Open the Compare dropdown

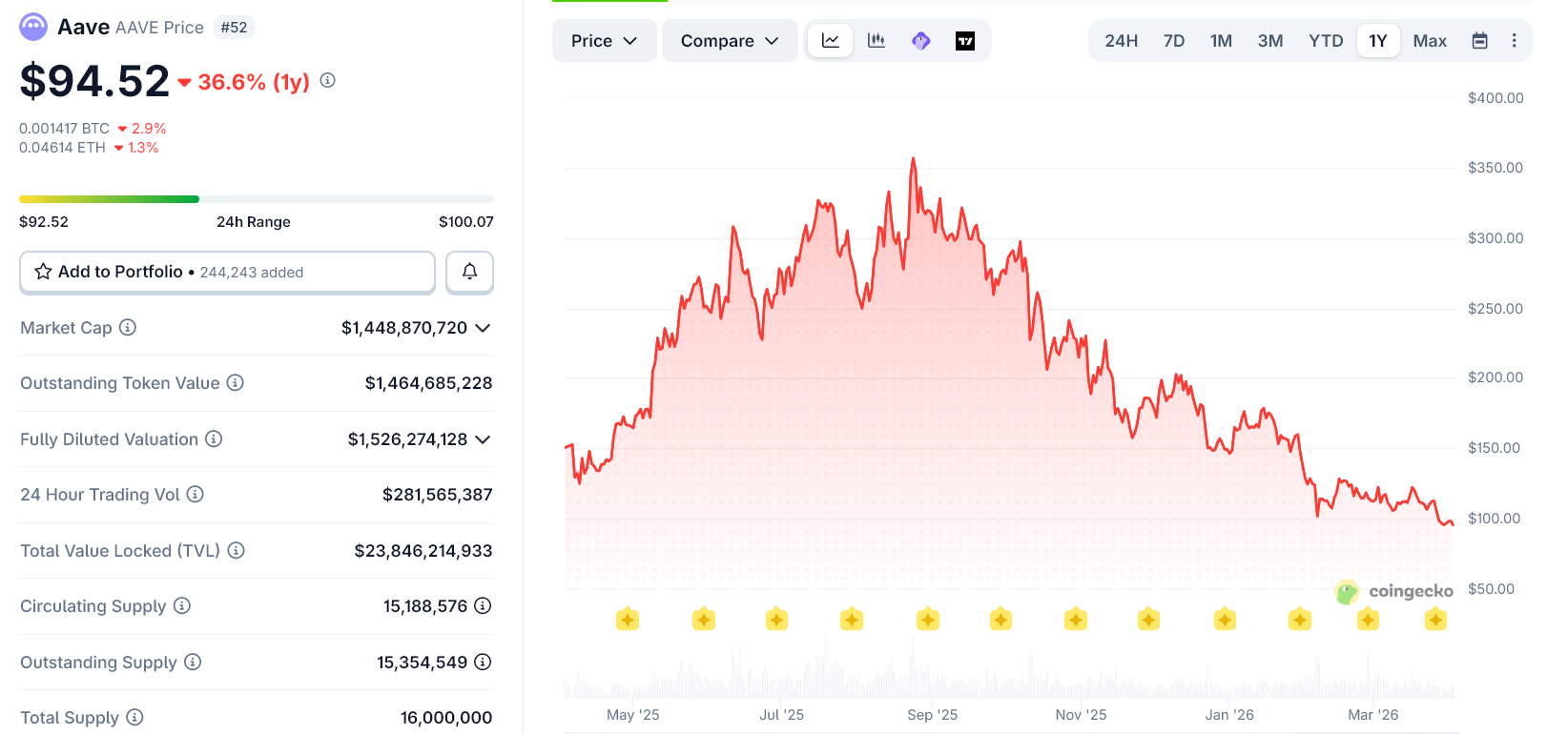(x=730, y=41)
